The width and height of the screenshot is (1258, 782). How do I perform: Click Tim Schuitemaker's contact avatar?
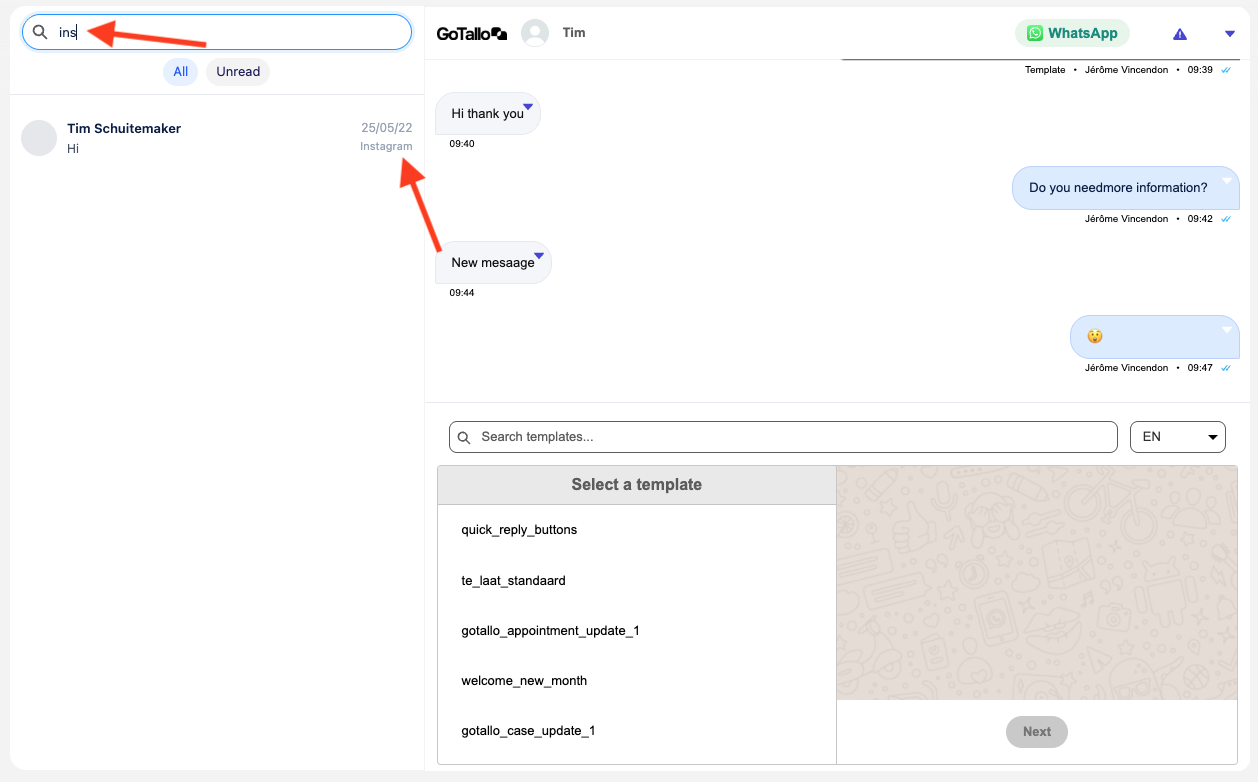click(x=38, y=138)
